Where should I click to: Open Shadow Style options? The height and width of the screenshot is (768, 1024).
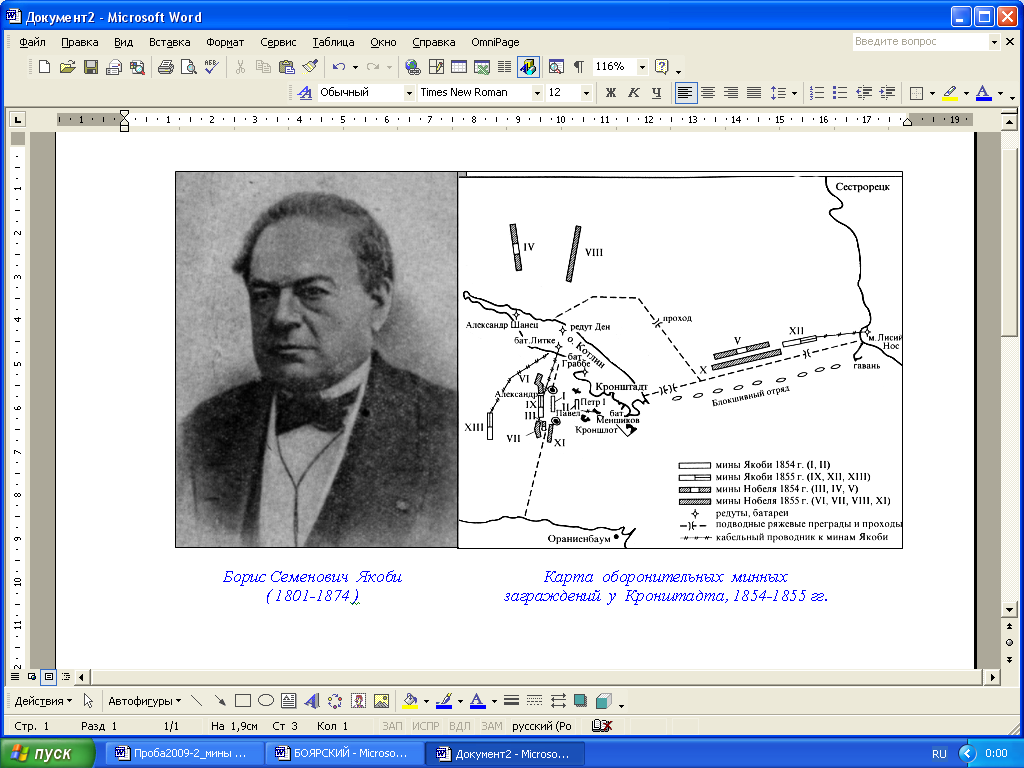click(581, 701)
